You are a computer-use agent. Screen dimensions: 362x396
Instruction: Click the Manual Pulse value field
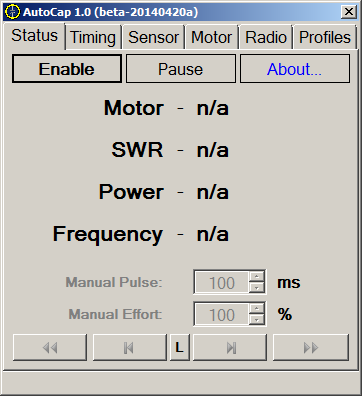point(222,282)
